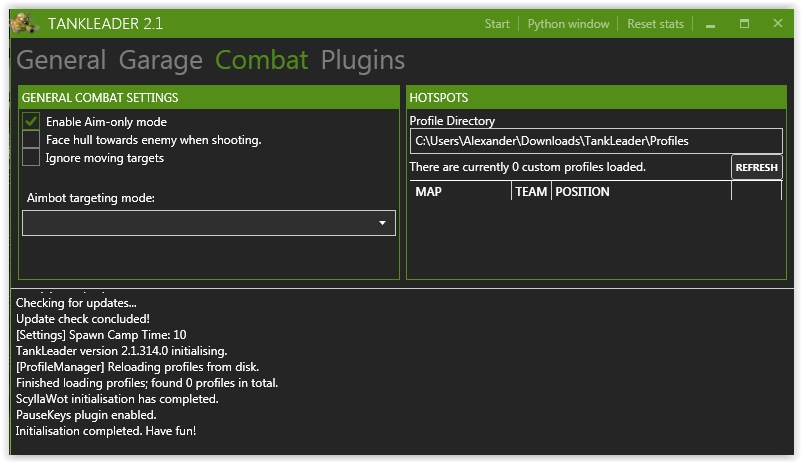This screenshot has width=802, height=463.
Task: Tick Ignore moving targets checkbox
Action: click(x=31, y=157)
